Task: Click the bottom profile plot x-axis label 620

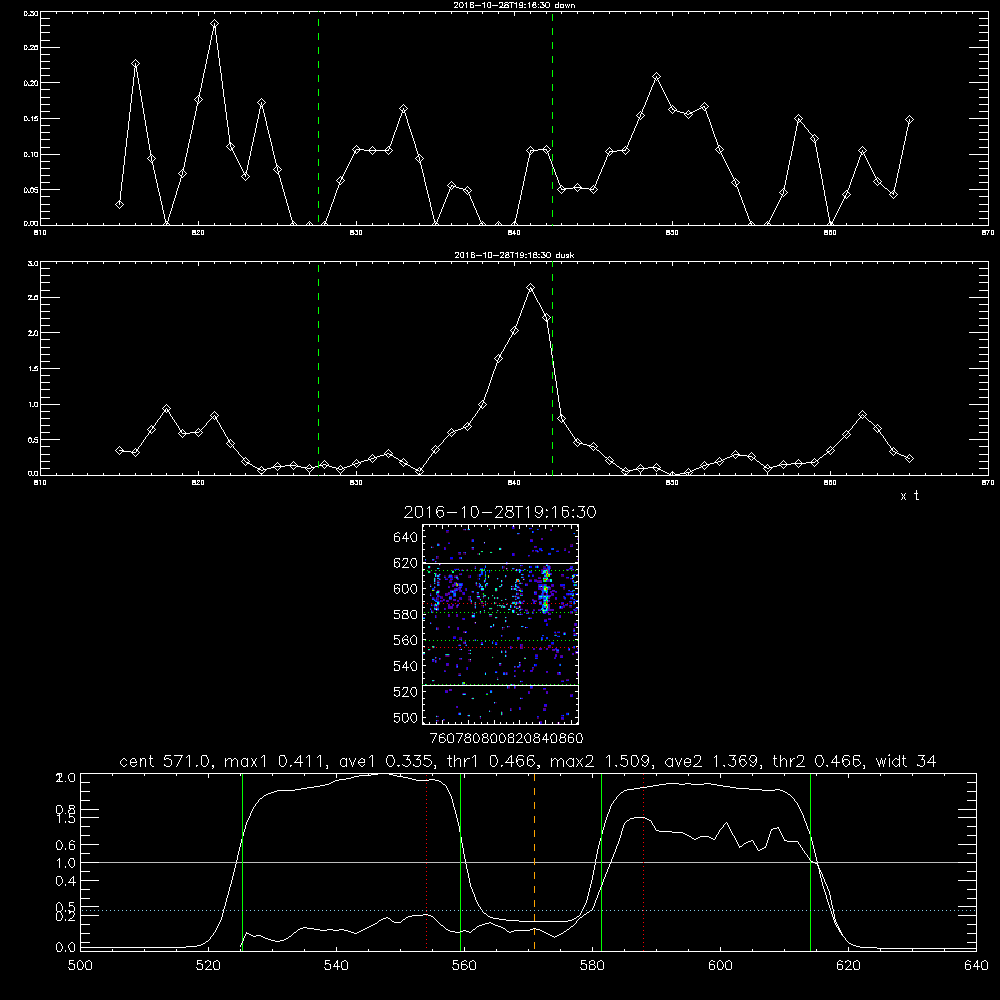Action: [x=848, y=966]
